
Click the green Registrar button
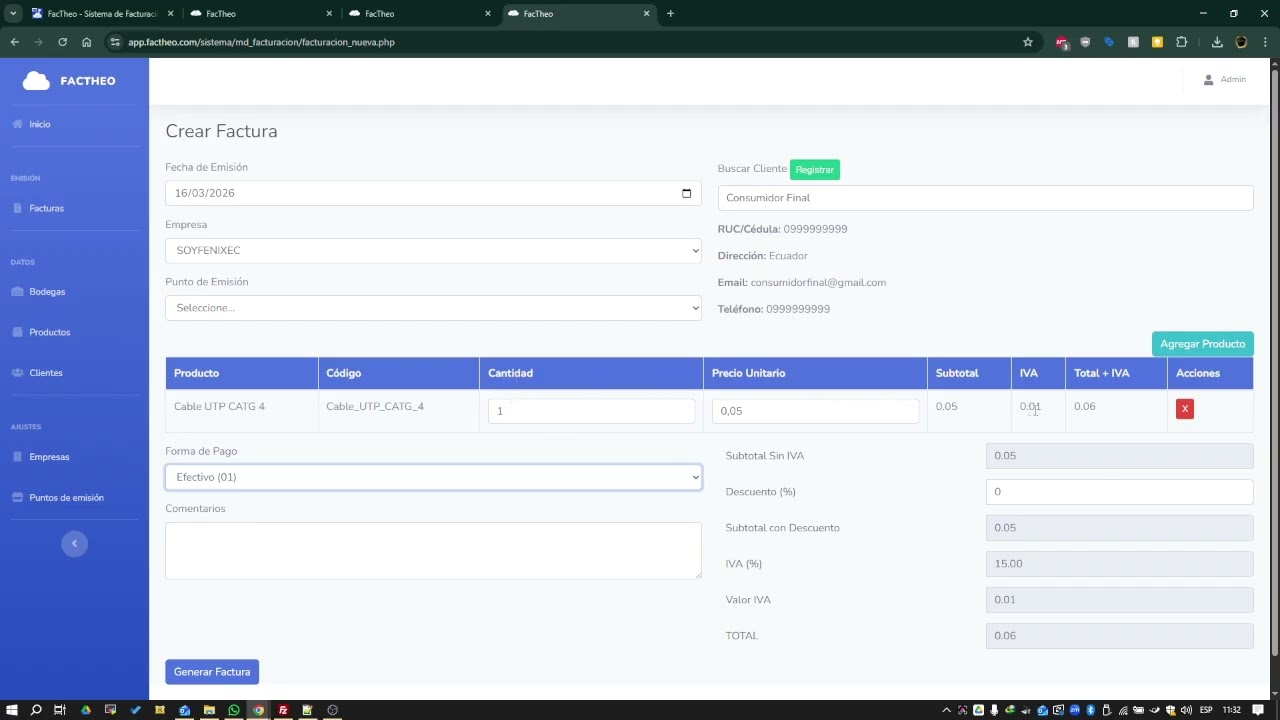(815, 170)
